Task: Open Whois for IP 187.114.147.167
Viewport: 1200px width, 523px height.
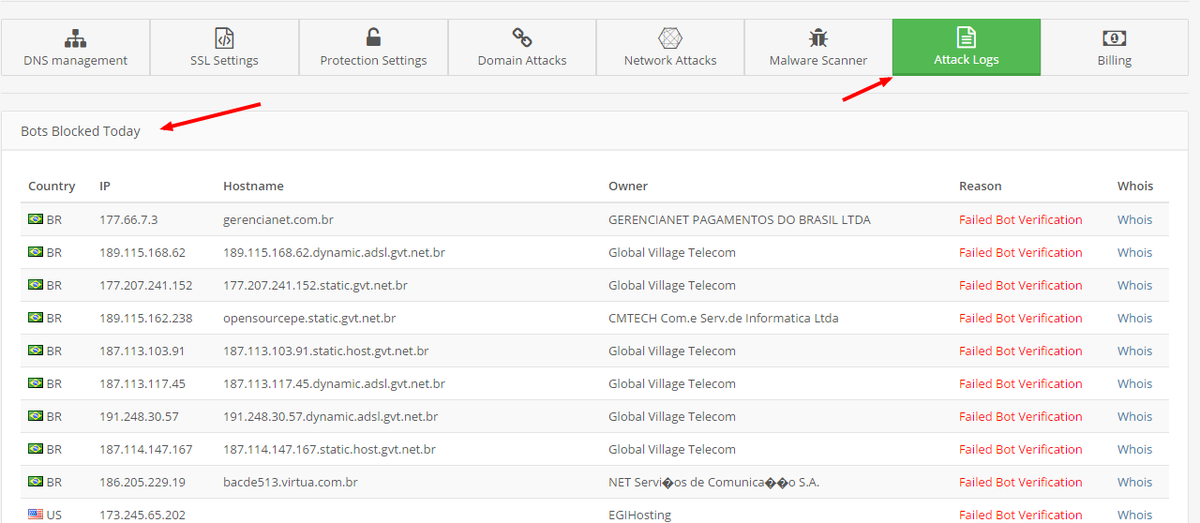Action: [1135, 449]
